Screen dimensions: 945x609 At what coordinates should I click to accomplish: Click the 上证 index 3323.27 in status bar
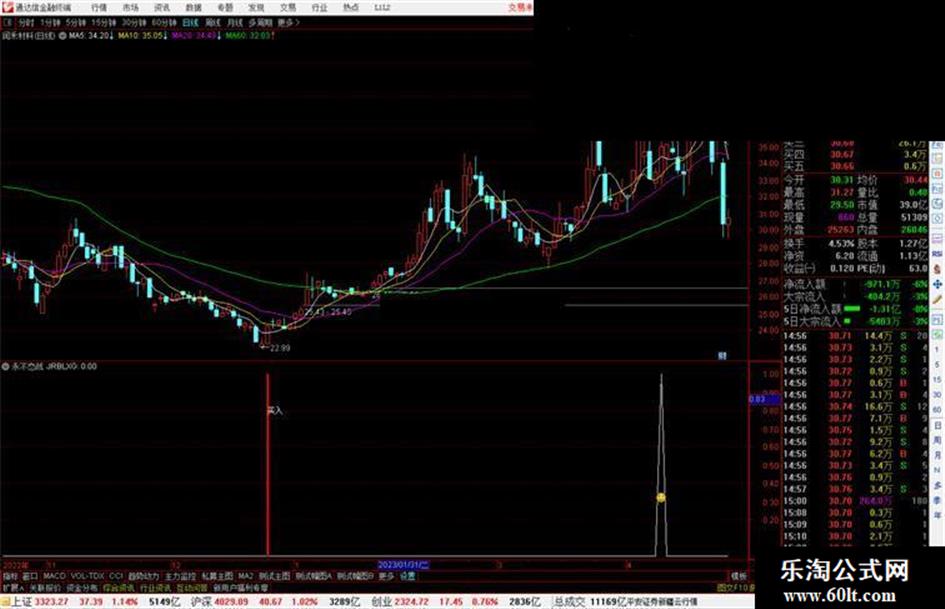[39, 601]
